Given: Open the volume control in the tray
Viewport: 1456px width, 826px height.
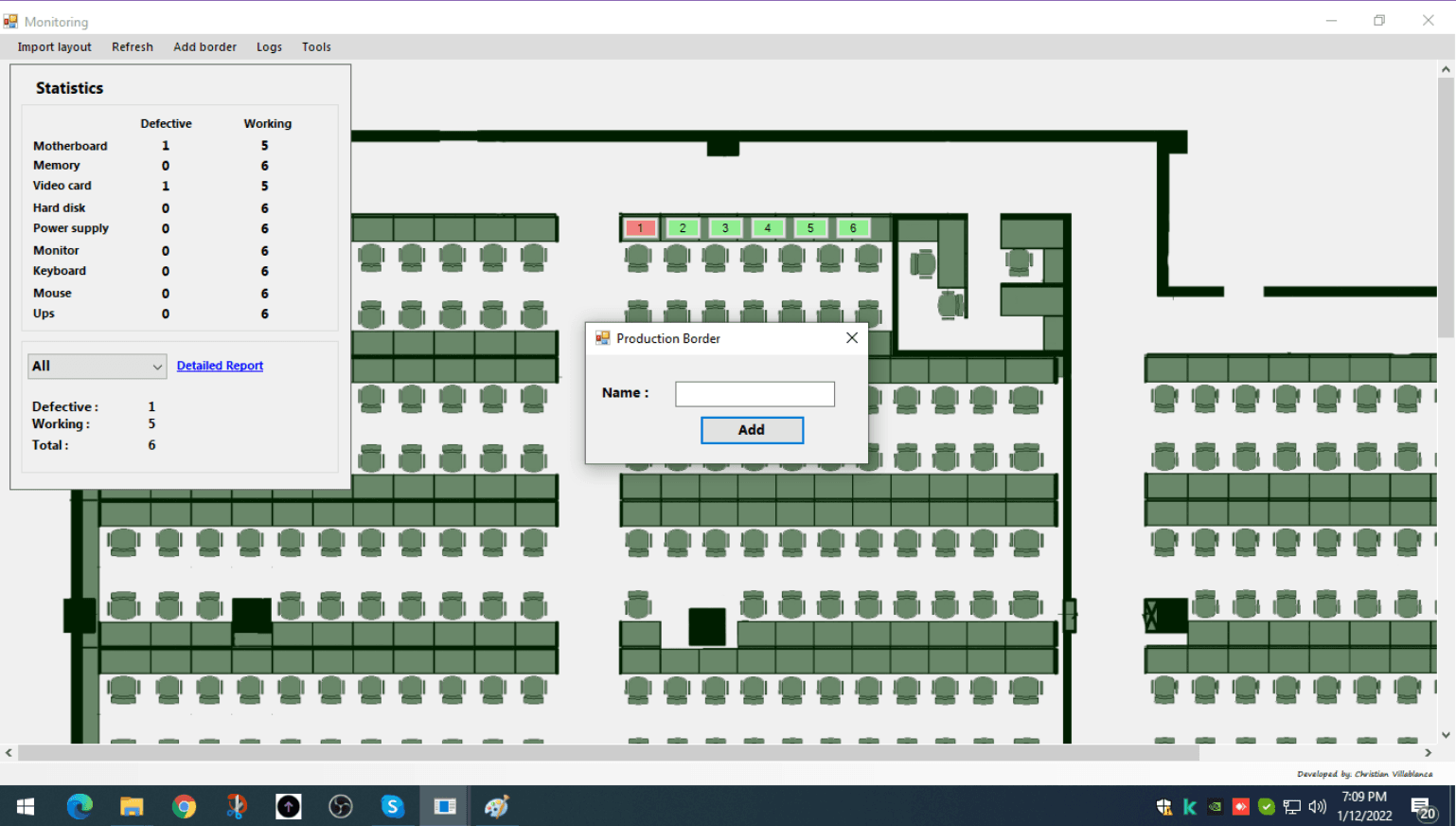Looking at the screenshot, I should tap(1317, 806).
